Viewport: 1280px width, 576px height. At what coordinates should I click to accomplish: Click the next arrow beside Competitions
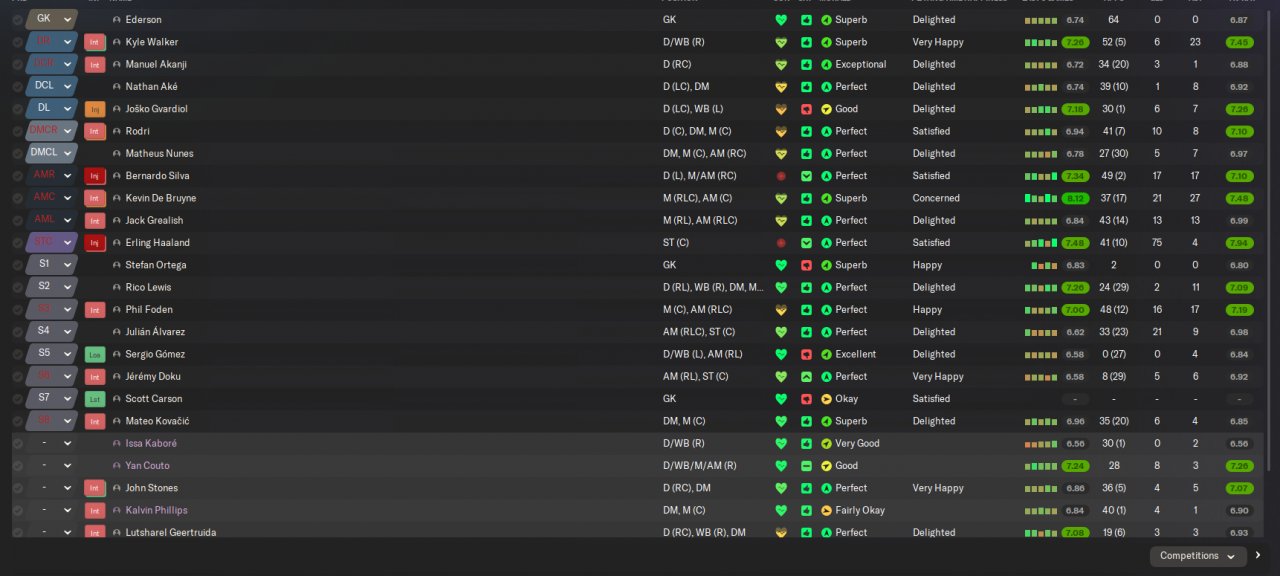pos(1258,556)
